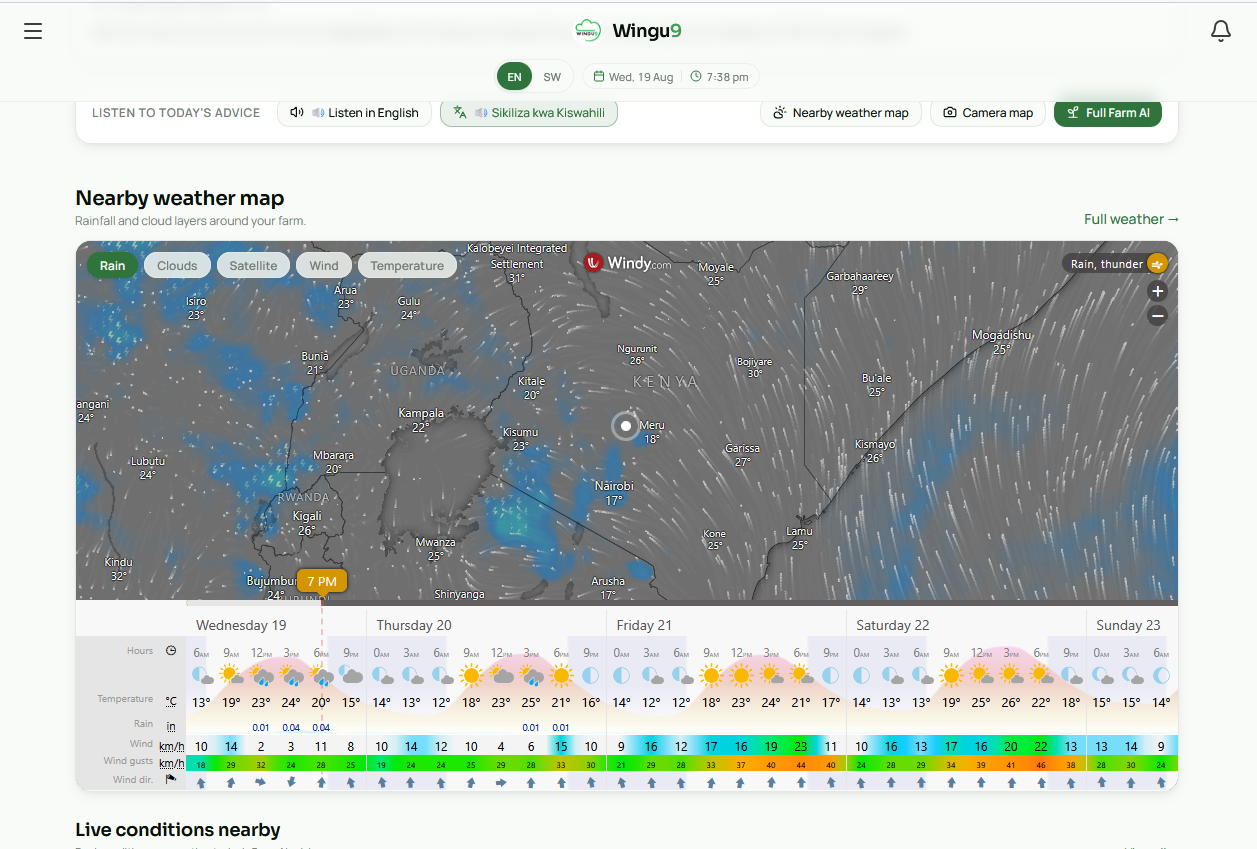
Task: Click the 7:38 pm time chip
Action: tap(719, 77)
